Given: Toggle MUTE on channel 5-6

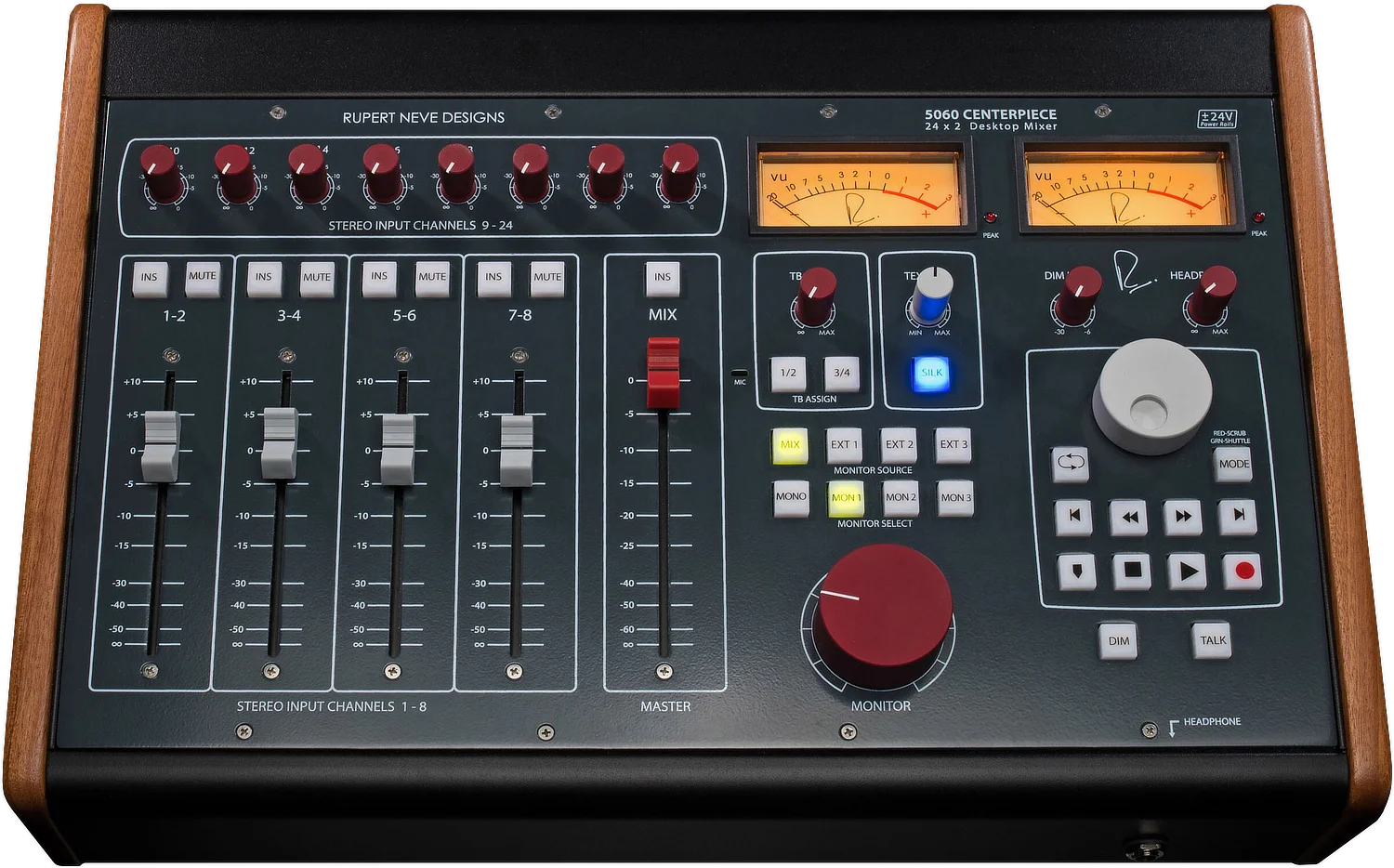Looking at the screenshot, I should (x=432, y=279).
